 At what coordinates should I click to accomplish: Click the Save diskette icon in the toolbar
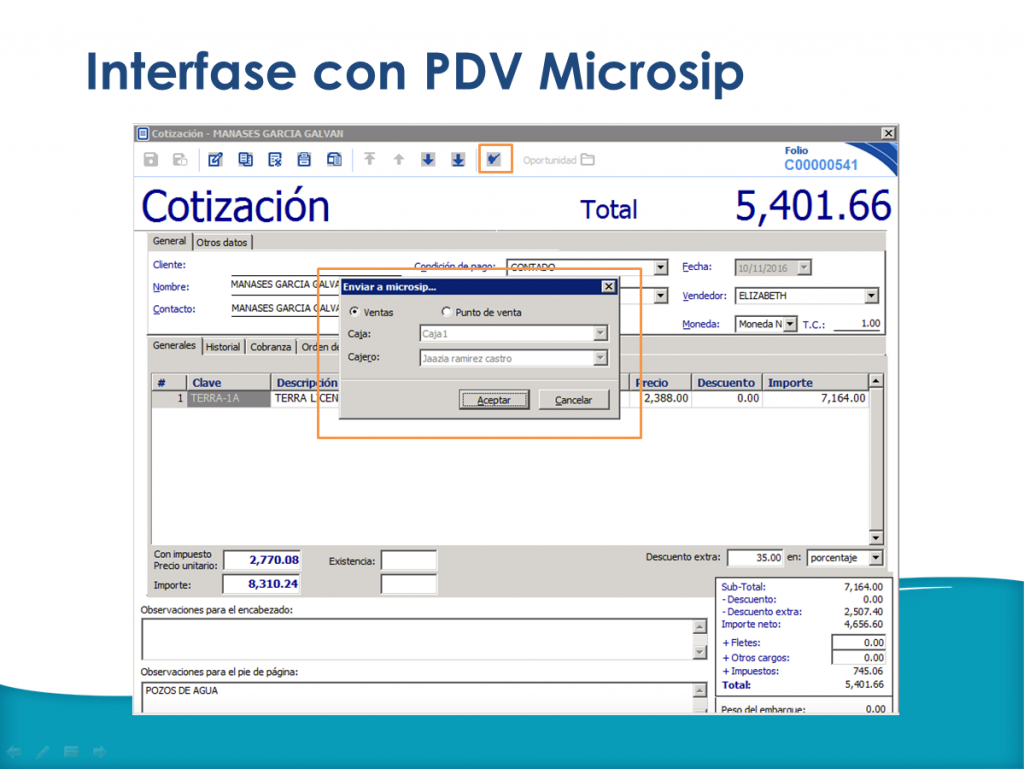pyautogui.click(x=151, y=159)
